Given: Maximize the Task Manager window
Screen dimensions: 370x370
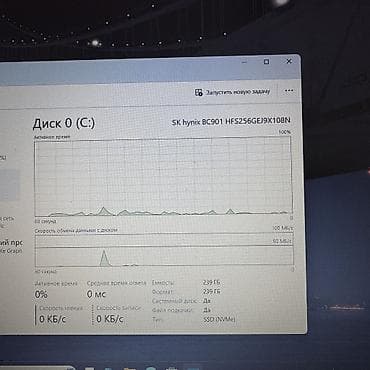Looking at the screenshot, I should click(x=266, y=62).
